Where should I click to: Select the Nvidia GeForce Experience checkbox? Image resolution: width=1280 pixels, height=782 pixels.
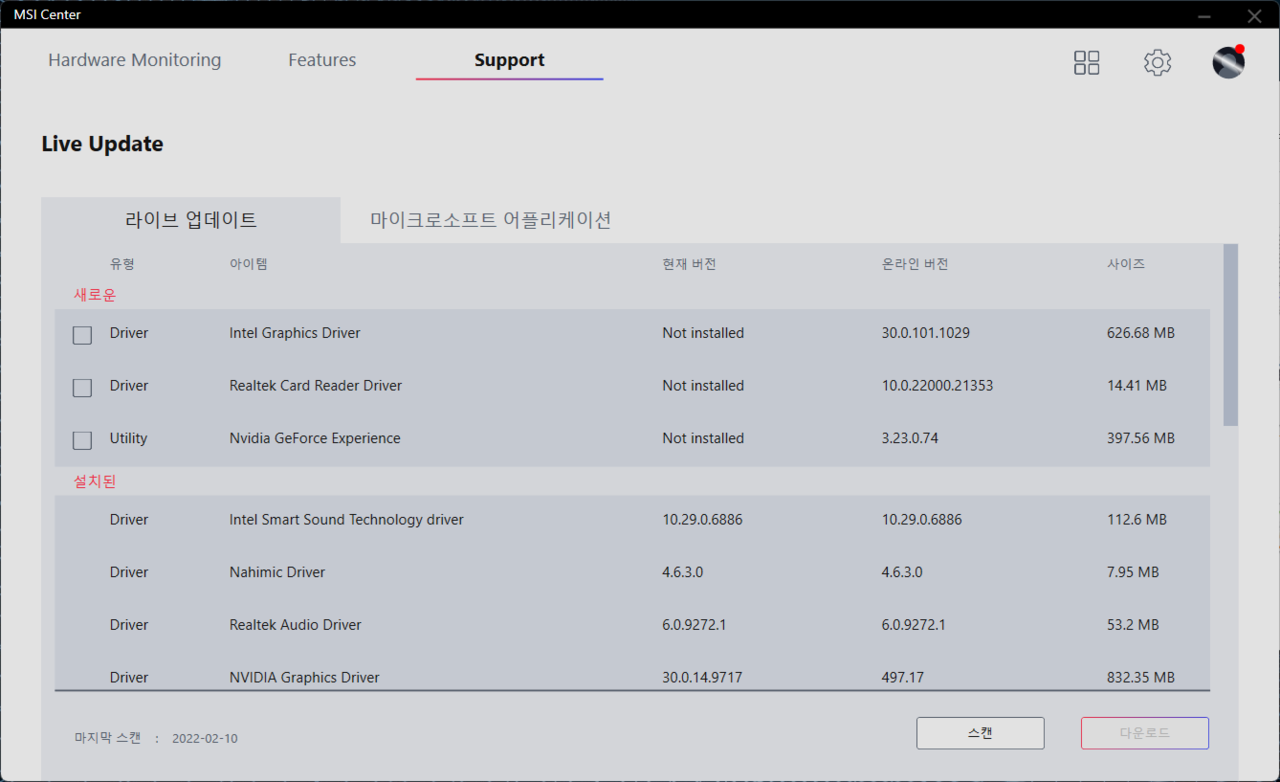click(x=82, y=440)
